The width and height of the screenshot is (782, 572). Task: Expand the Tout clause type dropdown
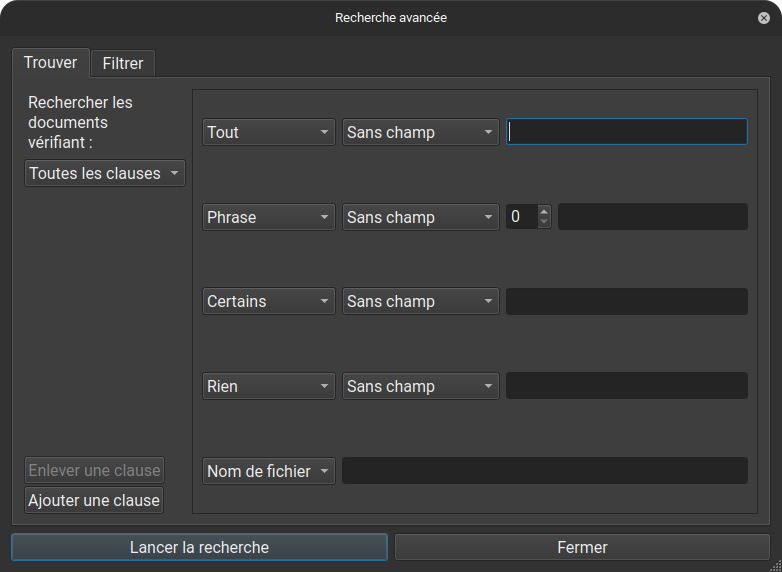(268, 132)
